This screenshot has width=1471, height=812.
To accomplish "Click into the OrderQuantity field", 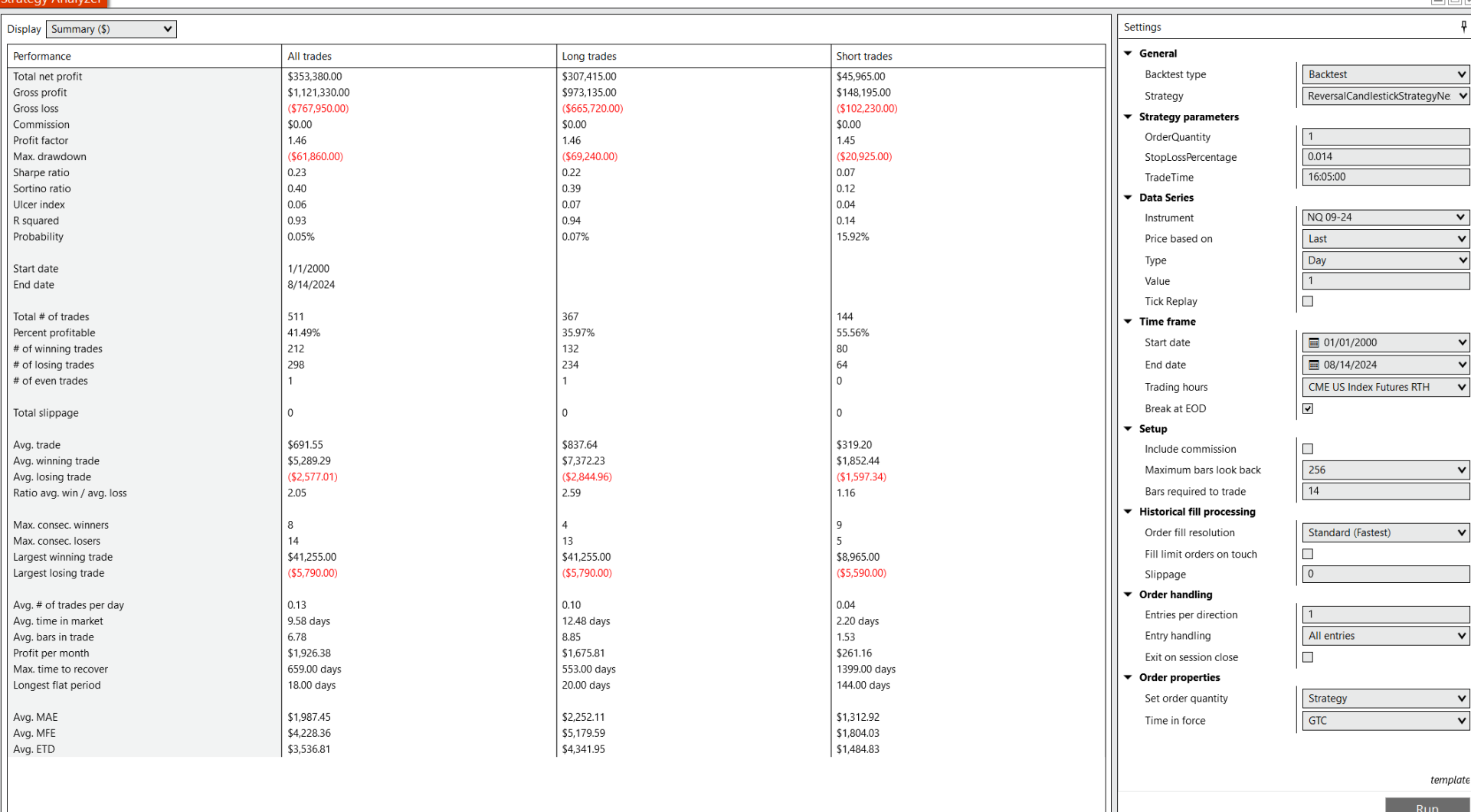I will 1386,136.
